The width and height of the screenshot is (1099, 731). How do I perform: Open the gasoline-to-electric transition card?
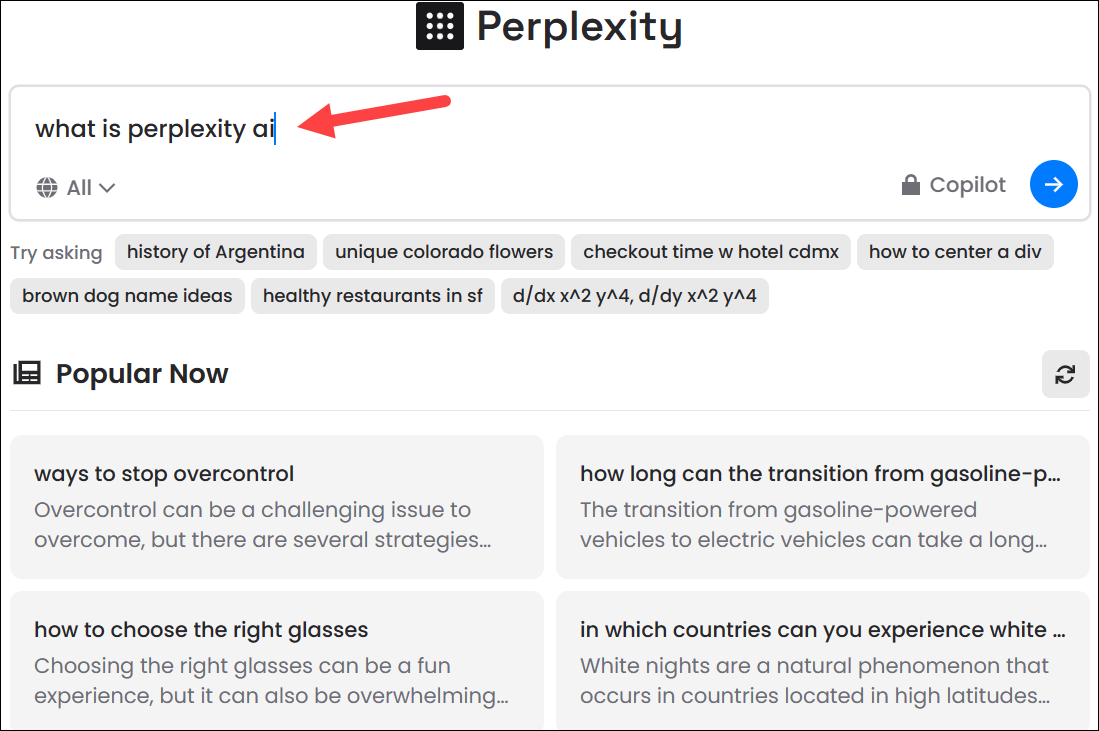coord(822,506)
